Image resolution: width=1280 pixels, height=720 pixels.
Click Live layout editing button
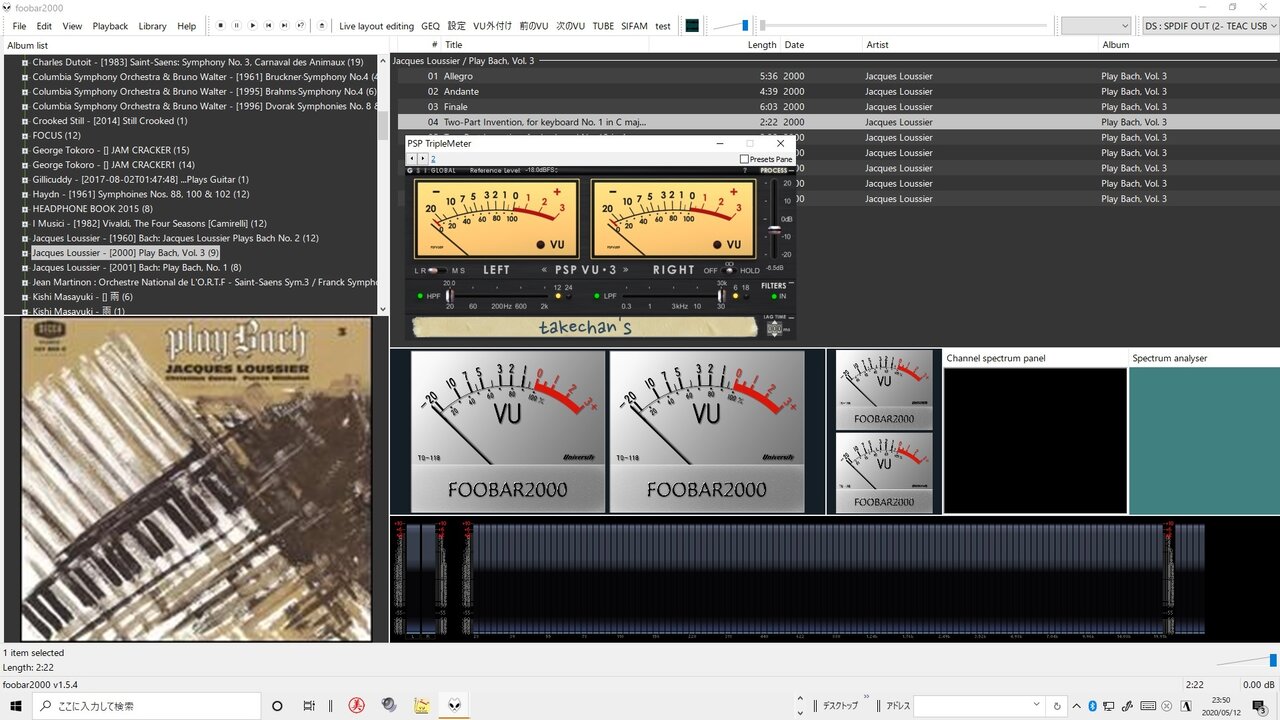[x=376, y=26]
